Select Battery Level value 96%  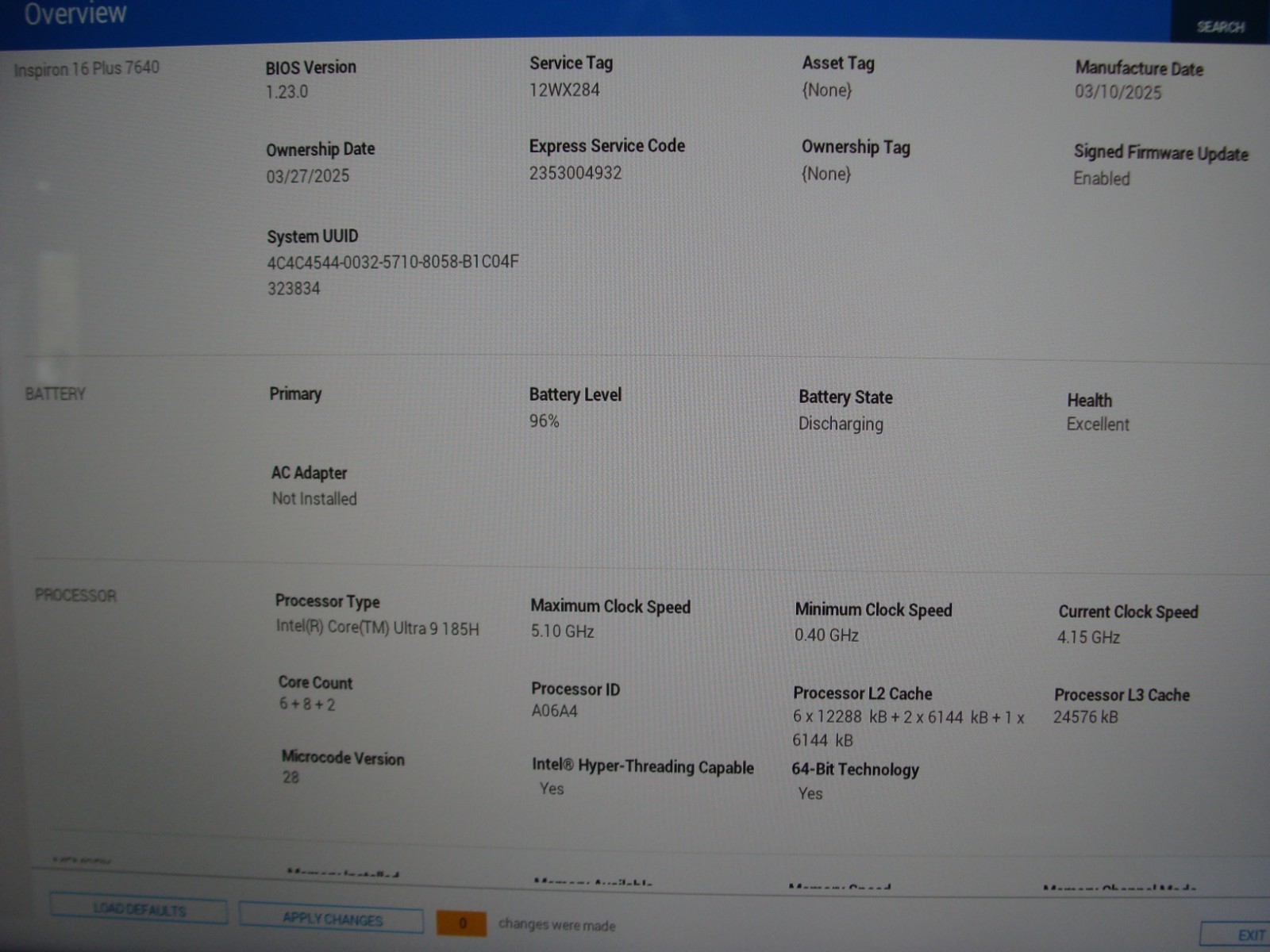tap(545, 420)
